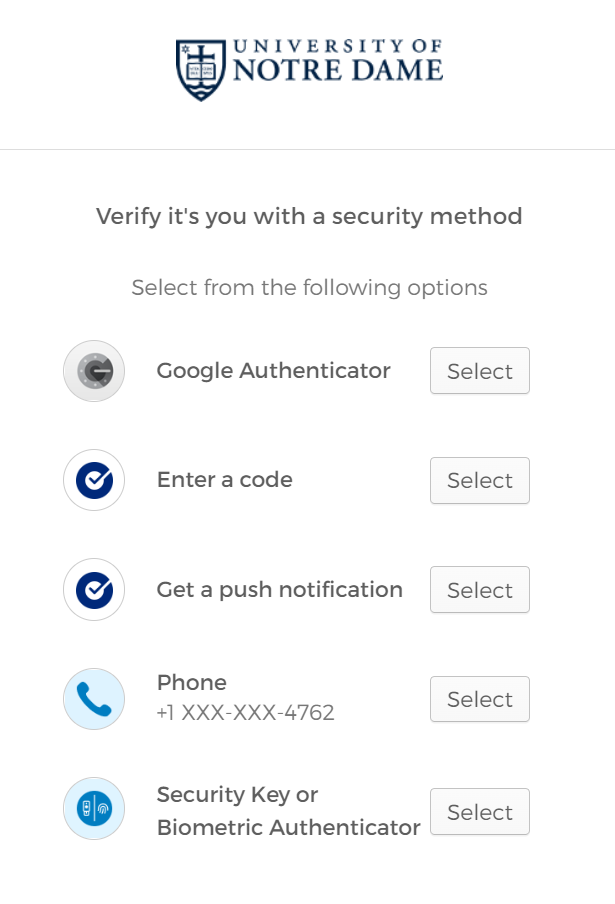Image resolution: width=615 pixels, height=904 pixels.
Task: Click the Security Key or Biometric Authenticator label
Action: click(288, 811)
